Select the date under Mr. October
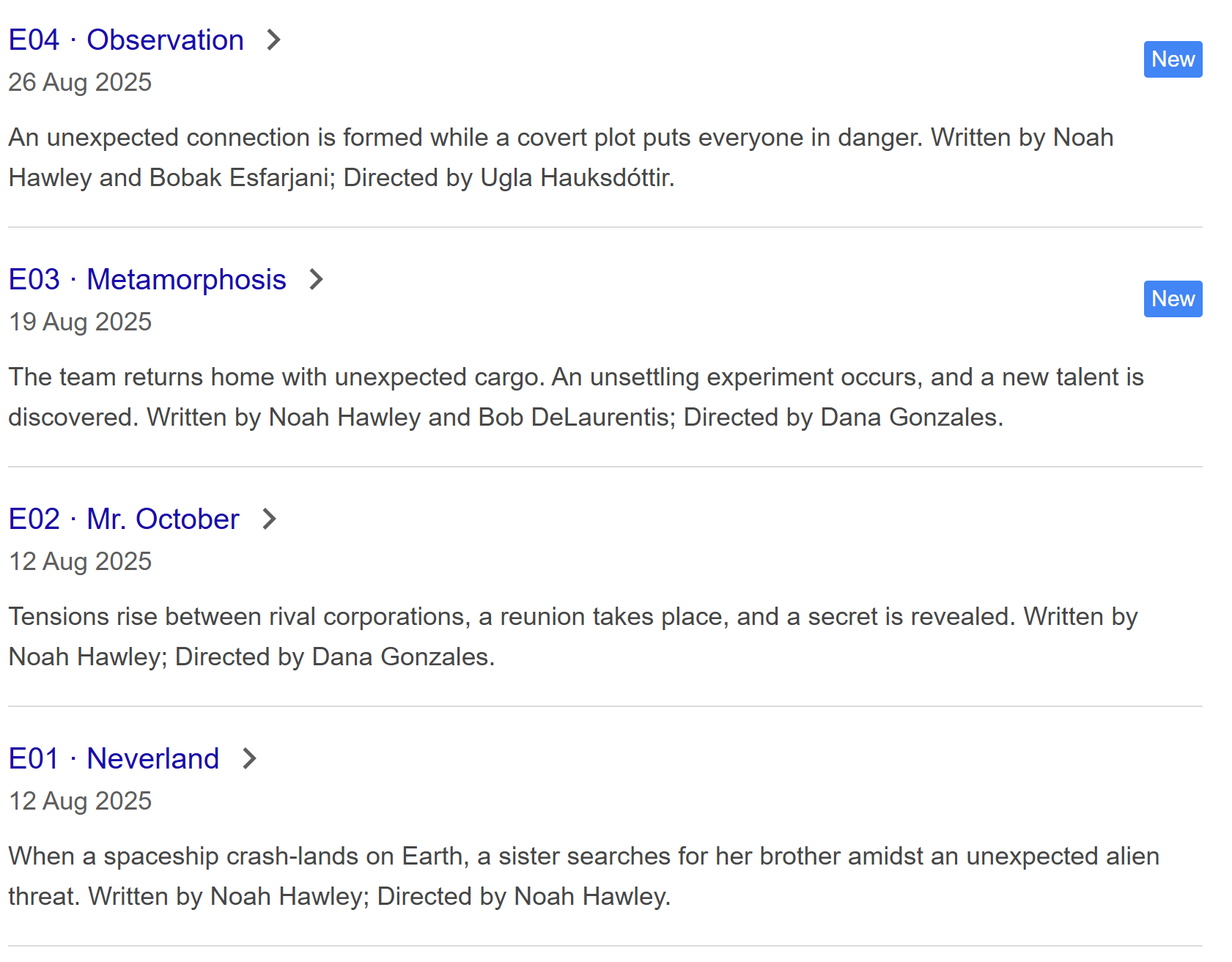 pyautogui.click(x=80, y=561)
